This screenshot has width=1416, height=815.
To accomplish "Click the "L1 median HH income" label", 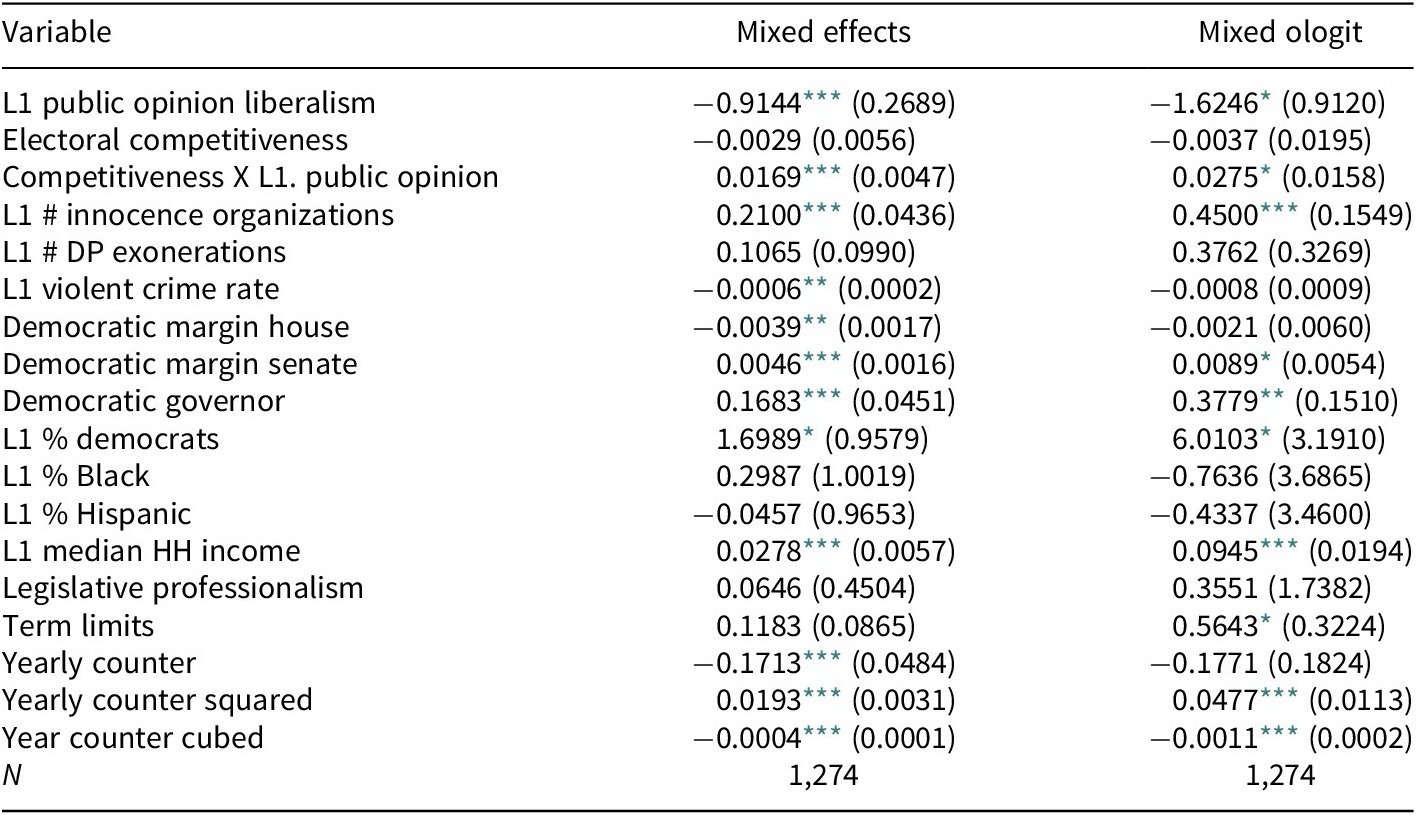I will [151, 551].
